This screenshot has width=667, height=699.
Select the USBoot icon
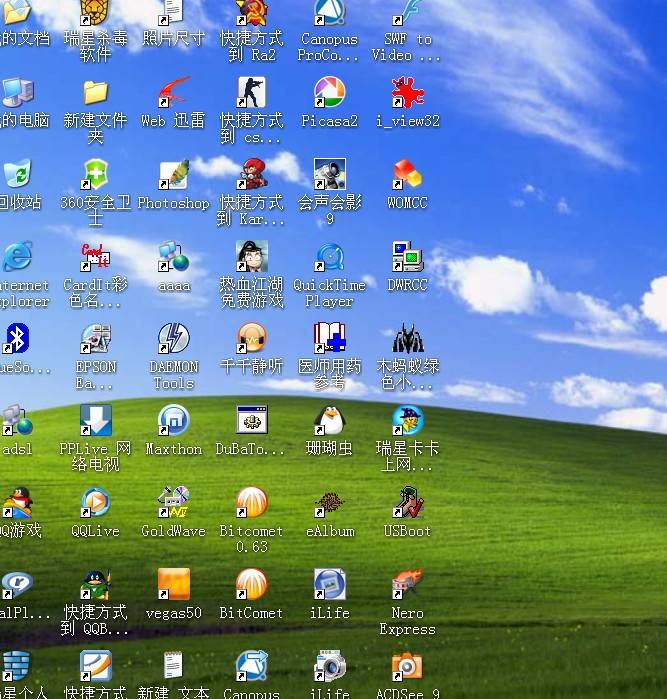(x=407, y=503)
